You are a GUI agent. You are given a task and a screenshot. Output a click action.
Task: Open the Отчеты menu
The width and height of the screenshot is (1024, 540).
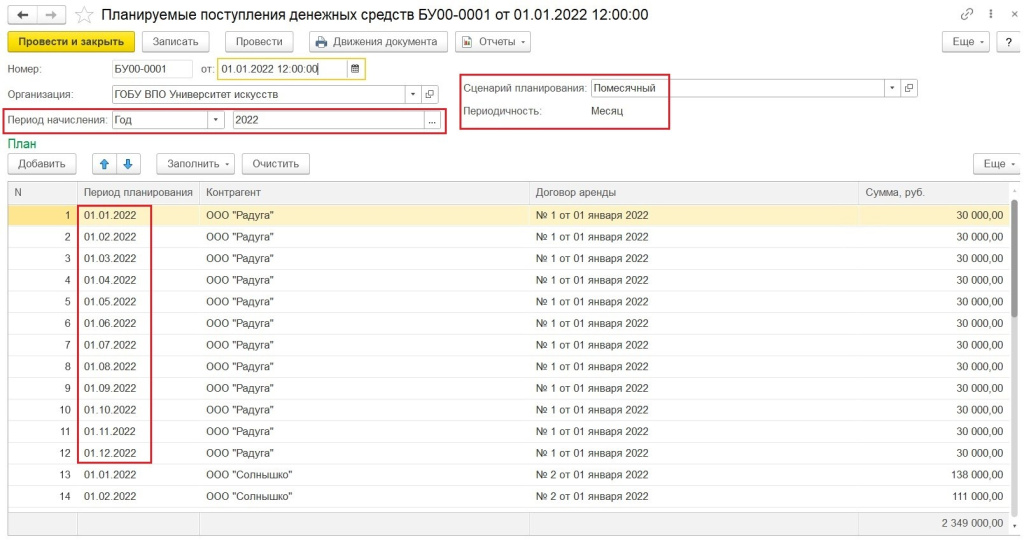pyautogui.click(x=493, y=42)
